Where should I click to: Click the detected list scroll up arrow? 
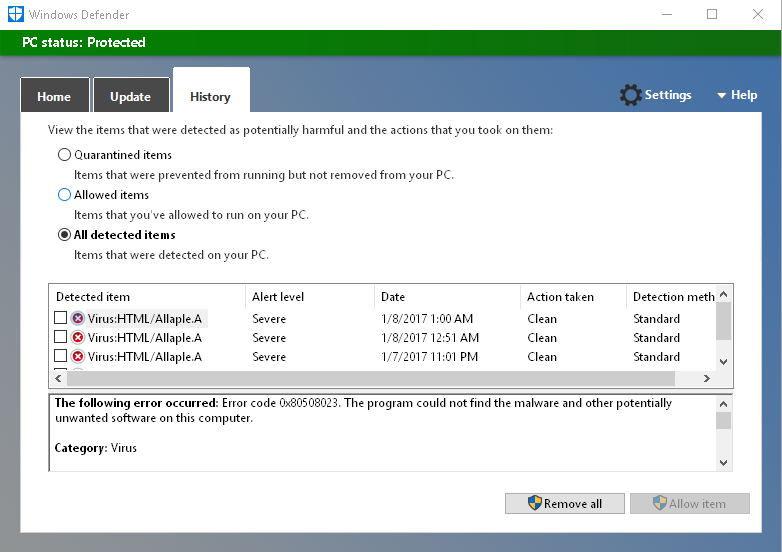[724, 294]
